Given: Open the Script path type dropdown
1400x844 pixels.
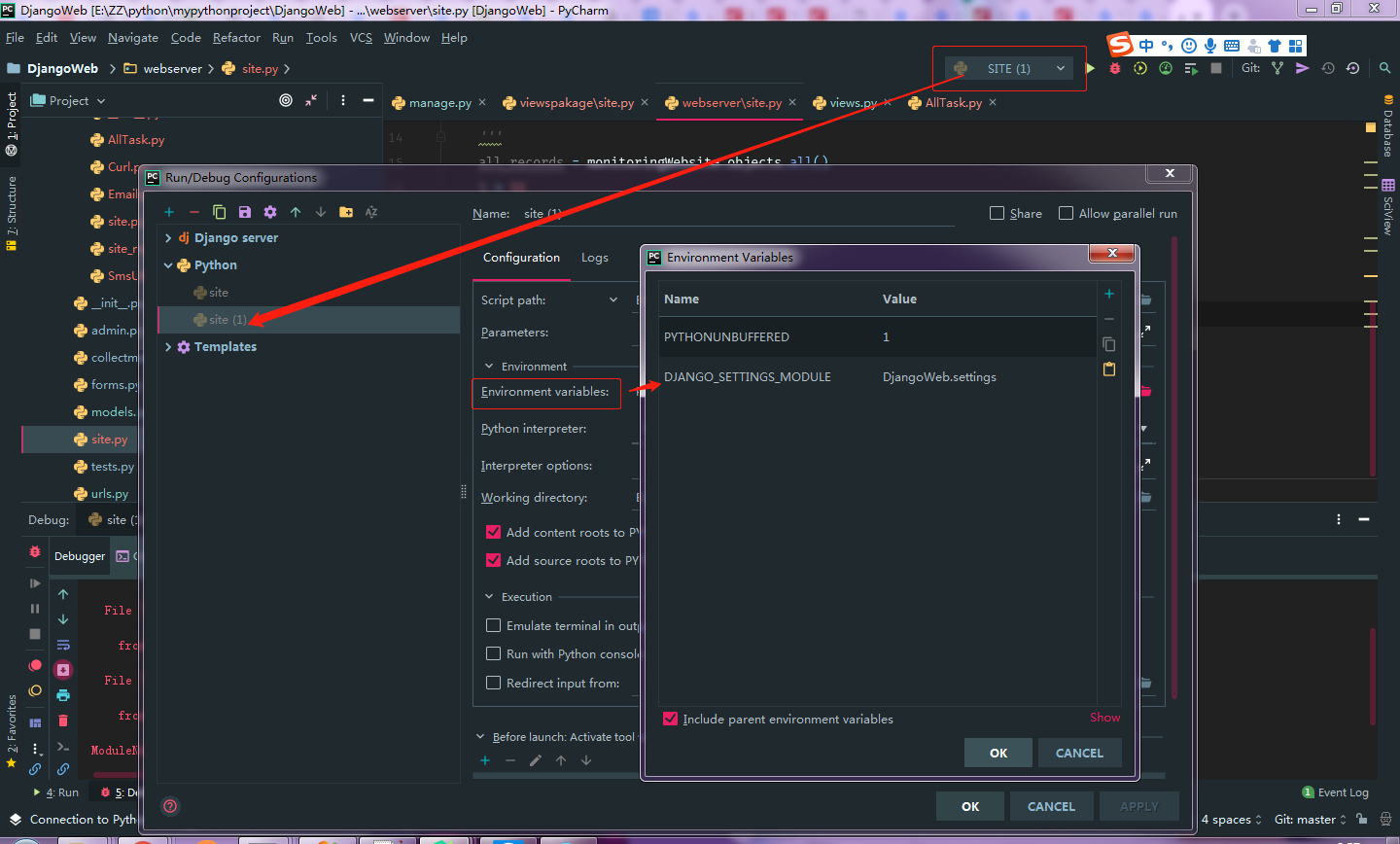Looking at the screenshot, I should (x=613, y=299).
